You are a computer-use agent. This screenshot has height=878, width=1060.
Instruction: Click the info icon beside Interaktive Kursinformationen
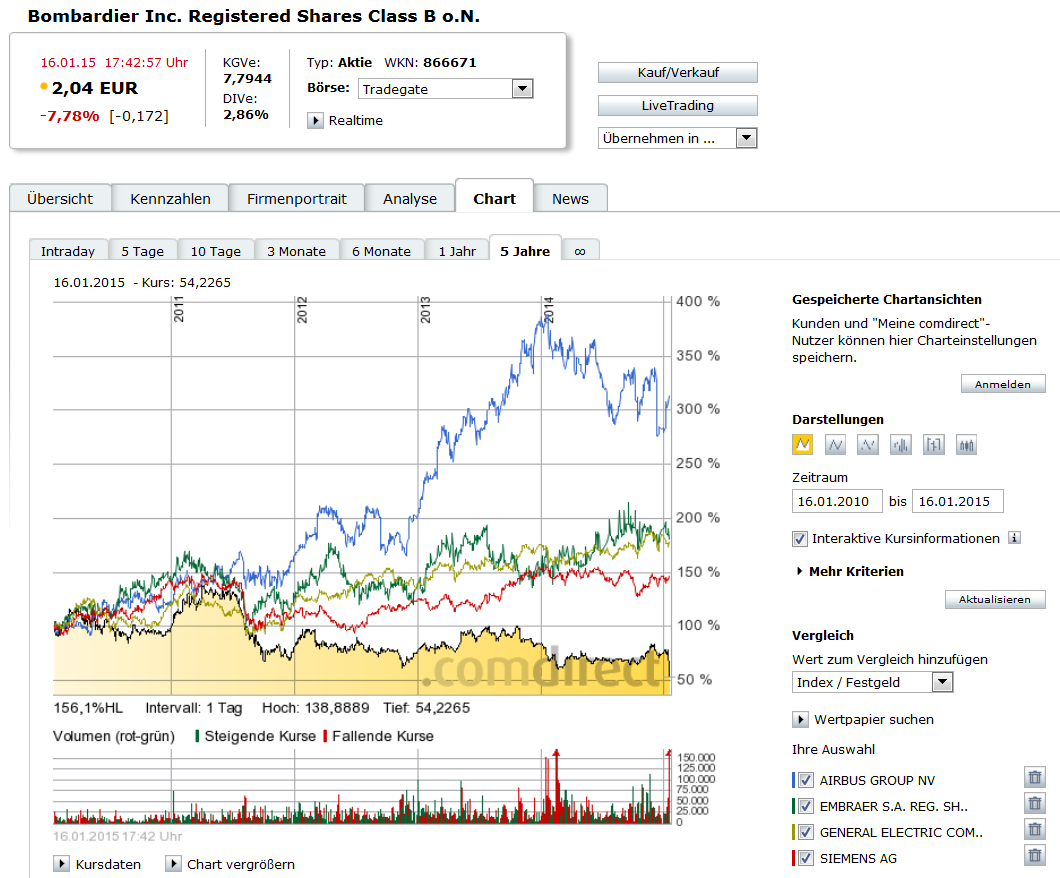click(x=1014, y=538)
